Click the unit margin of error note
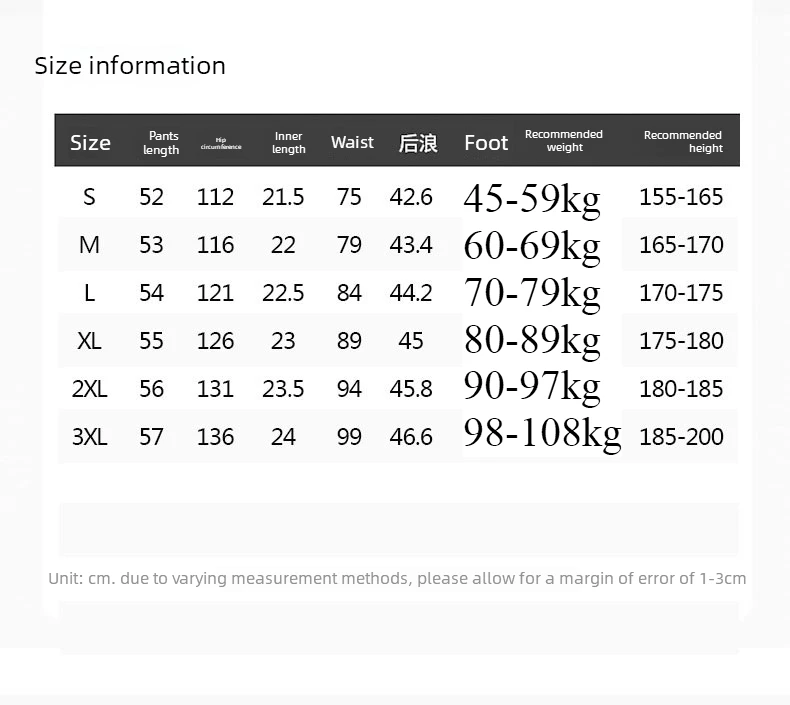 pos(397,579)
